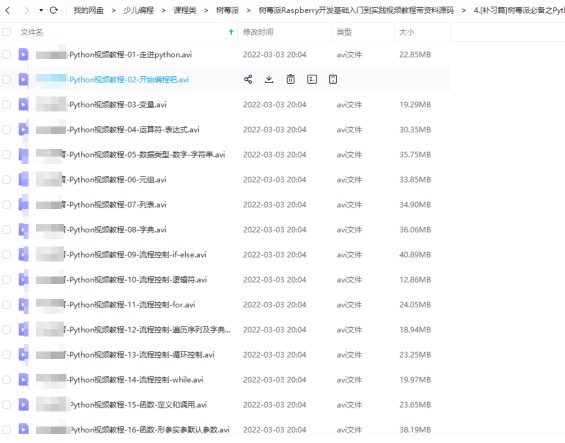The width and height of the screenshot is (565, 443).
Task: Select checkbox for 14-流程控制-while.avi
Action: pos(6,380)
